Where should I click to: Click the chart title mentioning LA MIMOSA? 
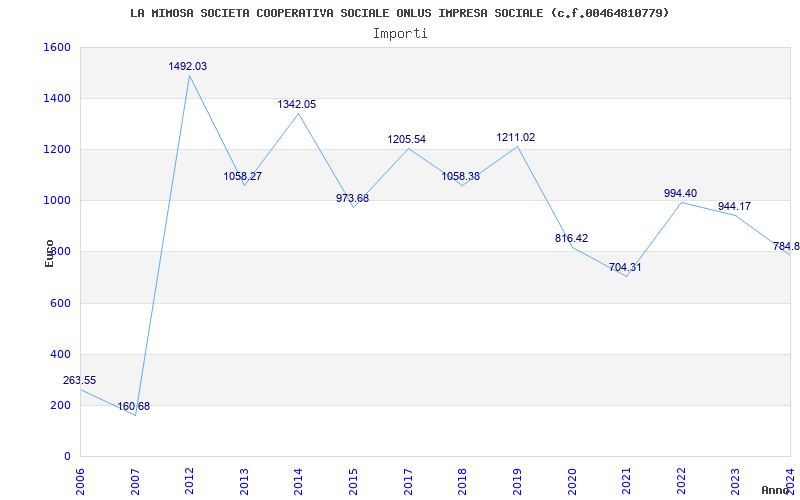(x=399, y=13)
